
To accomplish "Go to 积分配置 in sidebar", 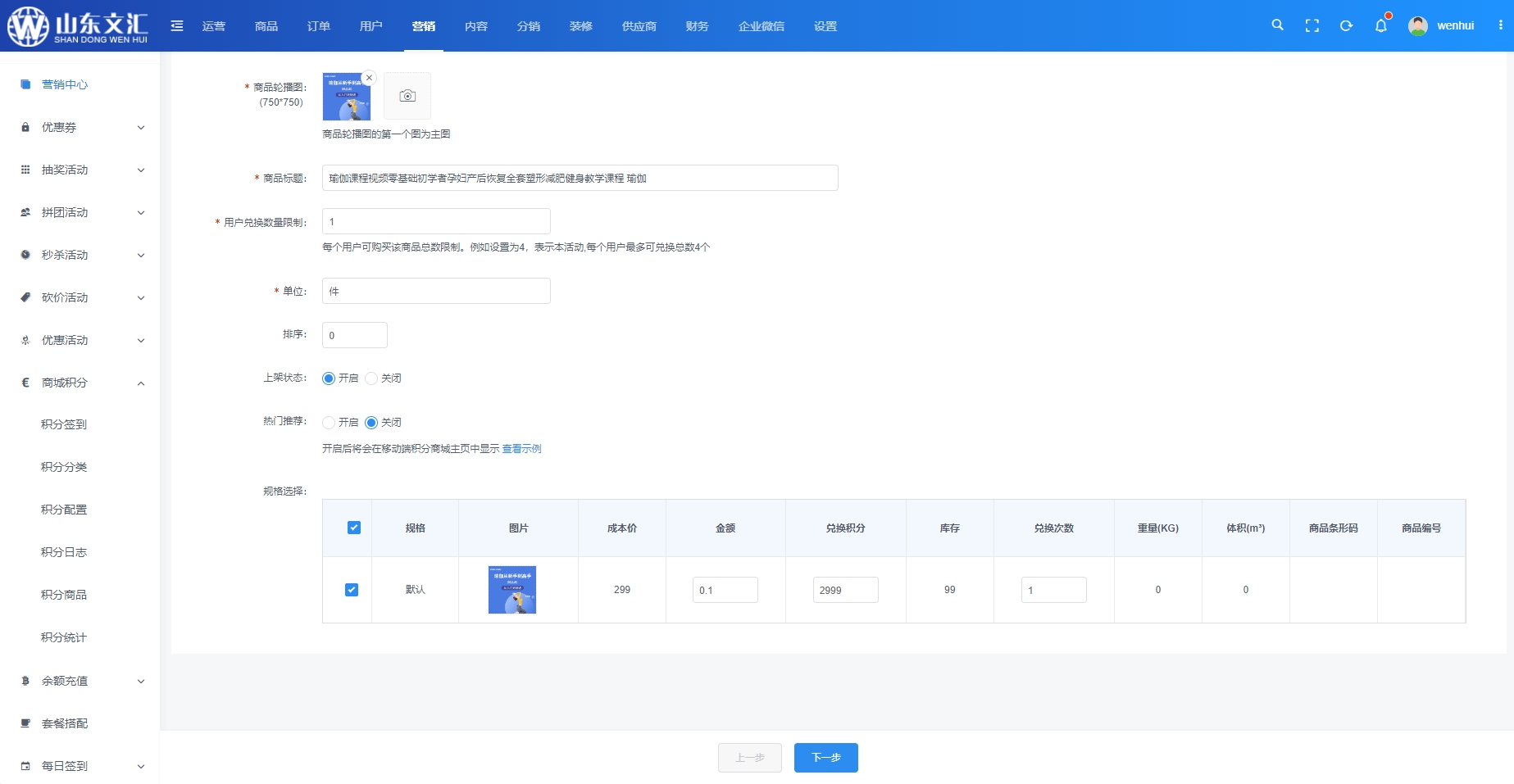I will pyautogui.click(x=64, y=510).
